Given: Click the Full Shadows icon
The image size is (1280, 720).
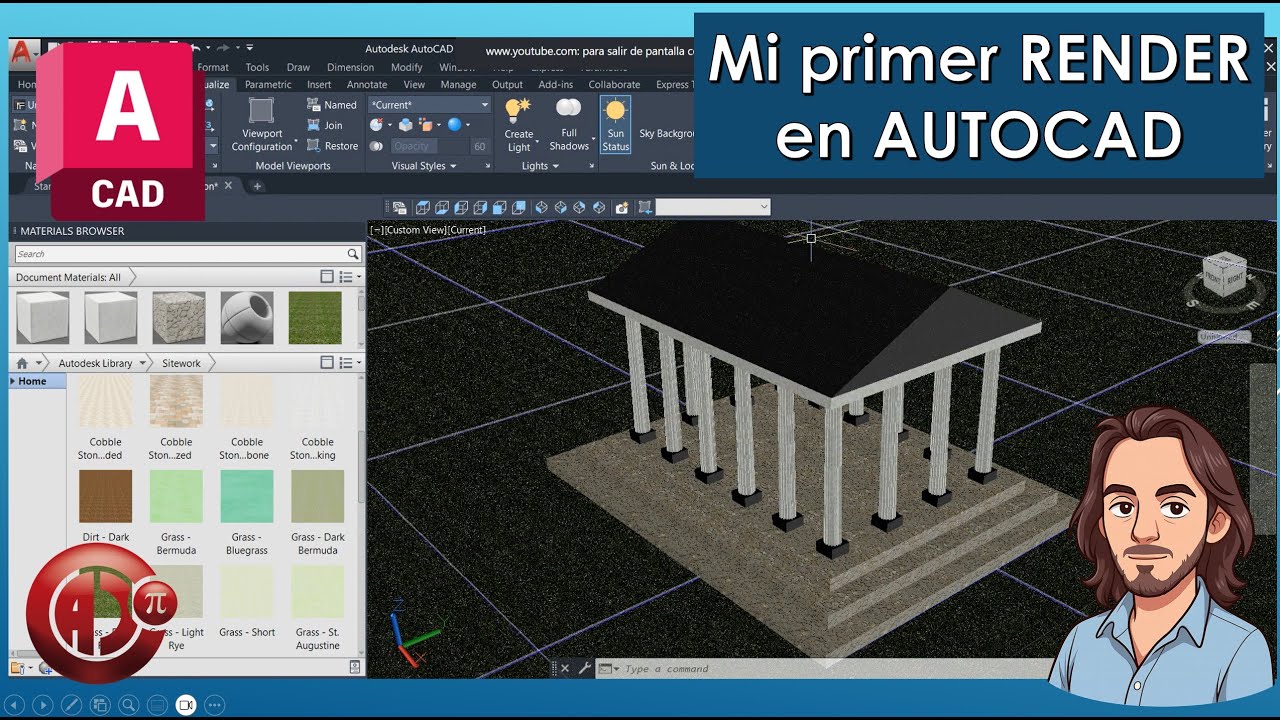Looking at the screenshot, I should pyautogui.click(x=568, y=107).
